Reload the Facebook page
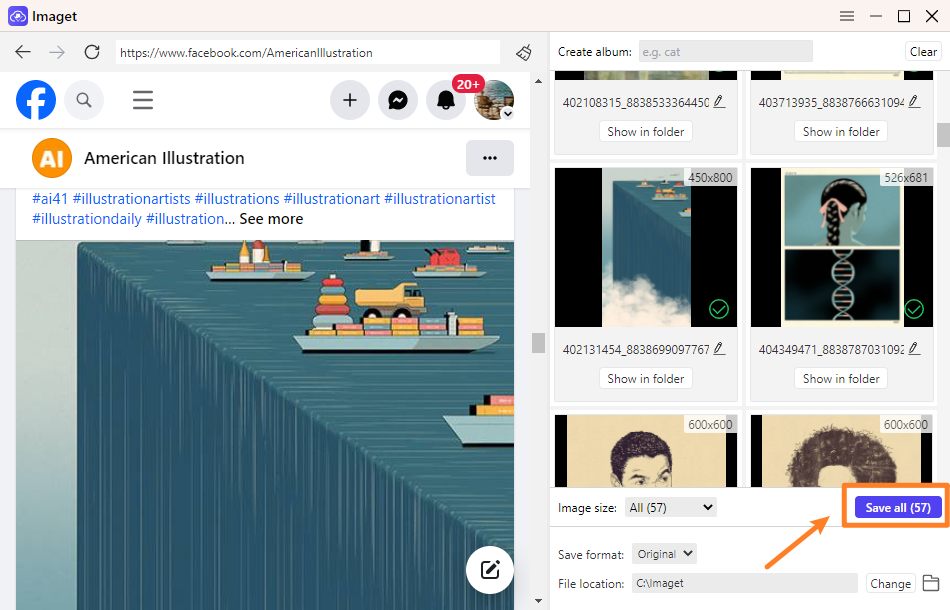 click(92, 52)
